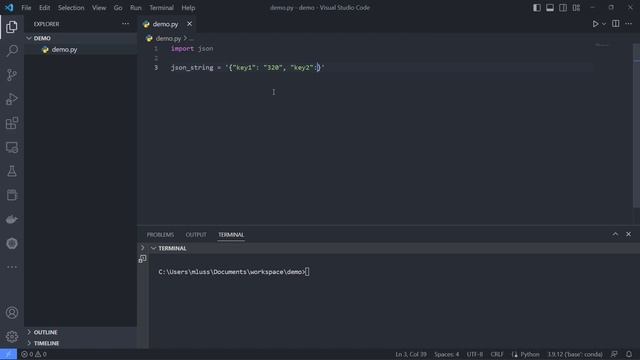Open the Manage gear icon

point(12,336)
